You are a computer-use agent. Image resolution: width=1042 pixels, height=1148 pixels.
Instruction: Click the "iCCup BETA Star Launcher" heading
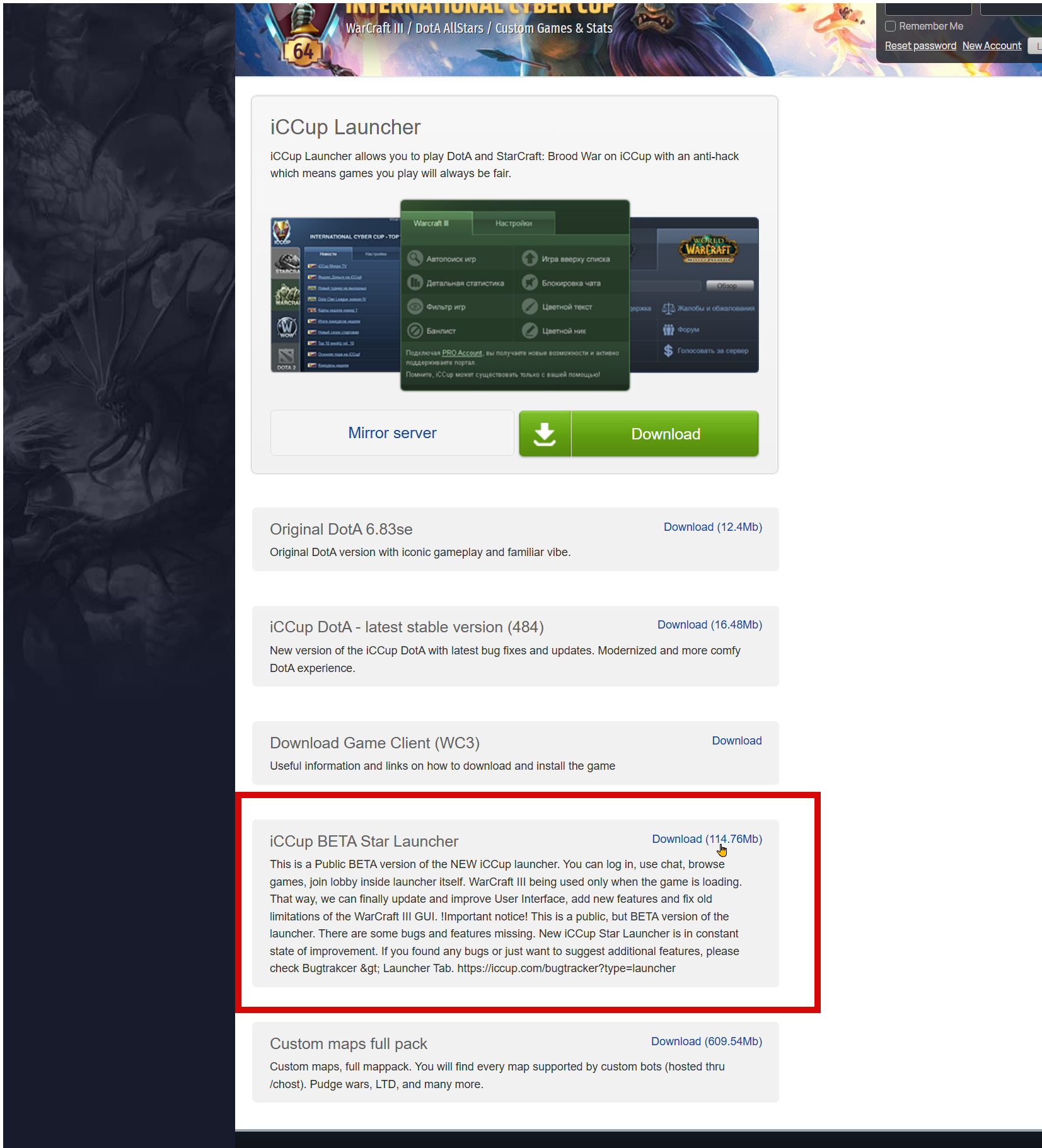point(364,842)
